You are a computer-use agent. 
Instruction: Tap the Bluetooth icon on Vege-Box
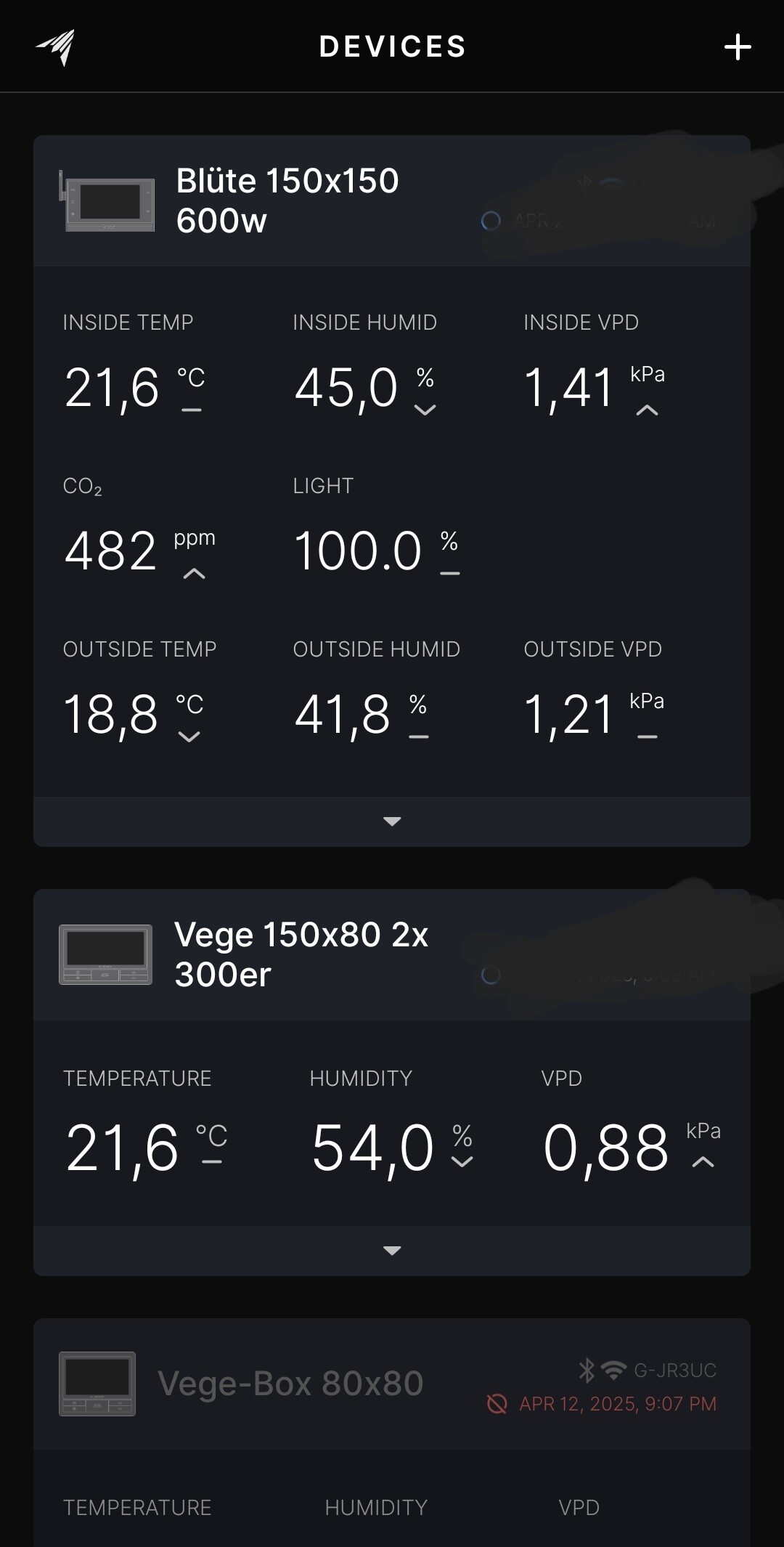tap(586, 1371)
